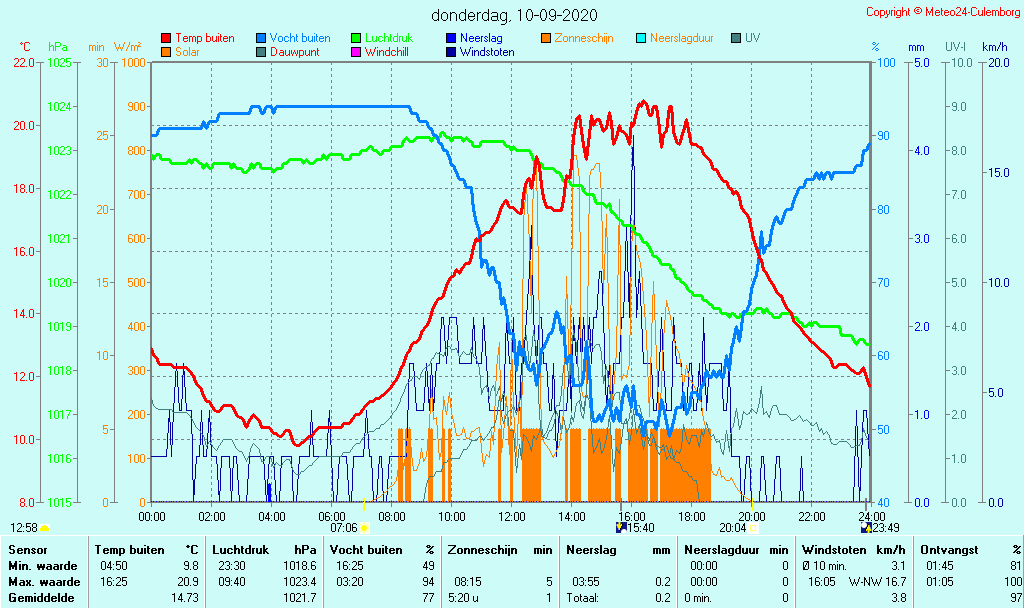Image resolution: width=1026 pixels, height=608 pixels.
Task: Click the chart title donderdag, 10-09-2020
Action: click(513, 15)
